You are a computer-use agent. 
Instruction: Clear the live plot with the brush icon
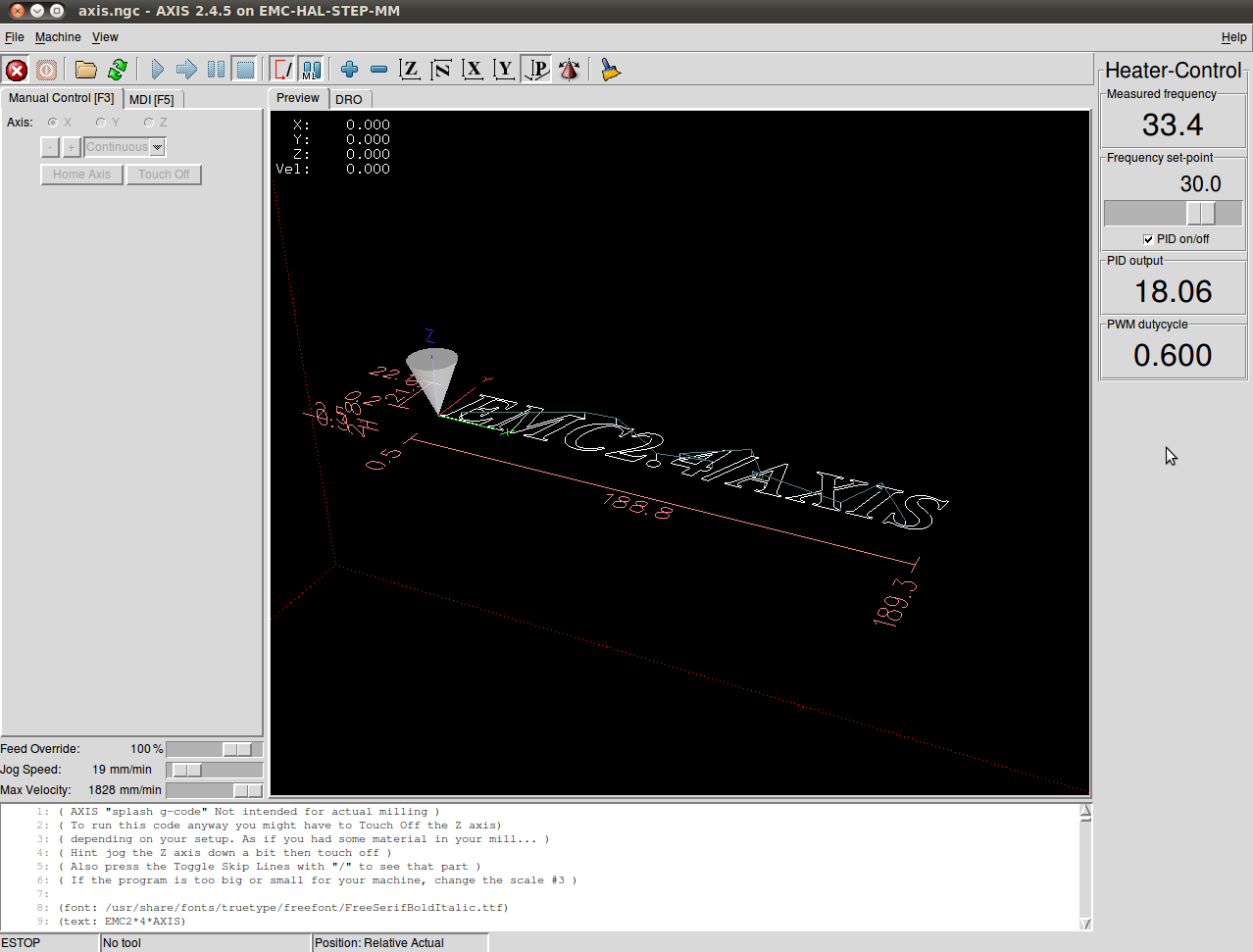611,70
